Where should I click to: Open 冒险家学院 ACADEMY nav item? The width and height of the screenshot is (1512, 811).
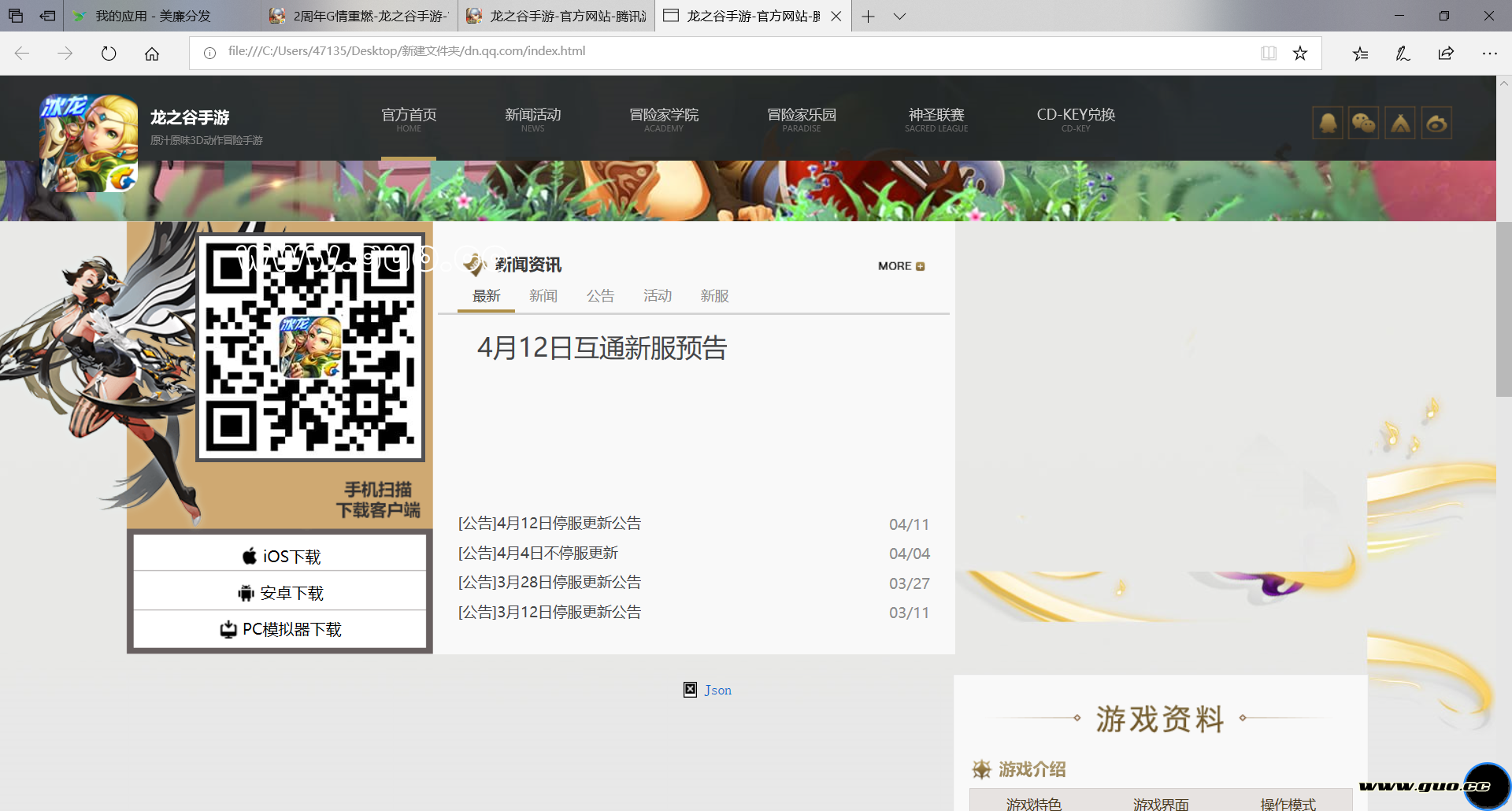[x=664, y=120]
